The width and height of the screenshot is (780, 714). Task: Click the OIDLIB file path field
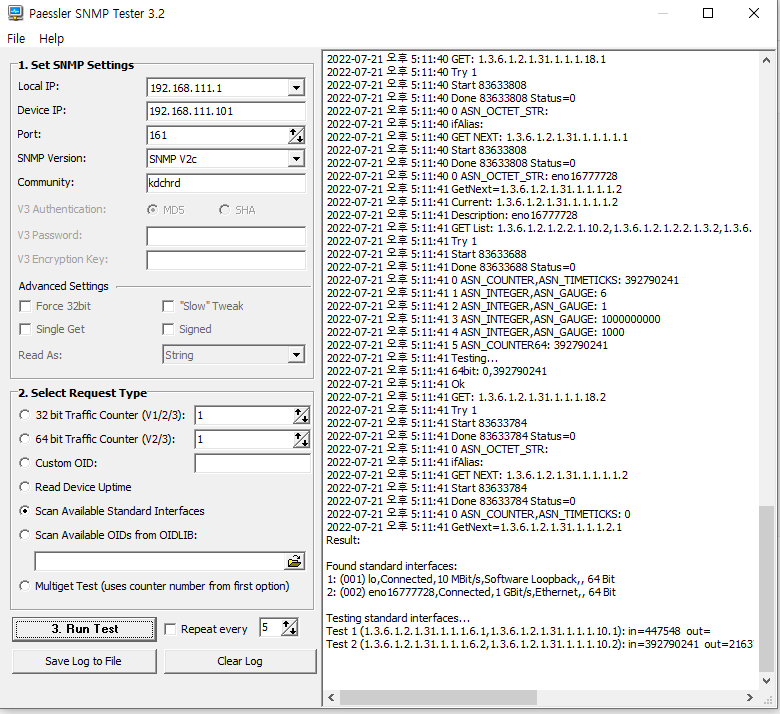tap(159, 561)
